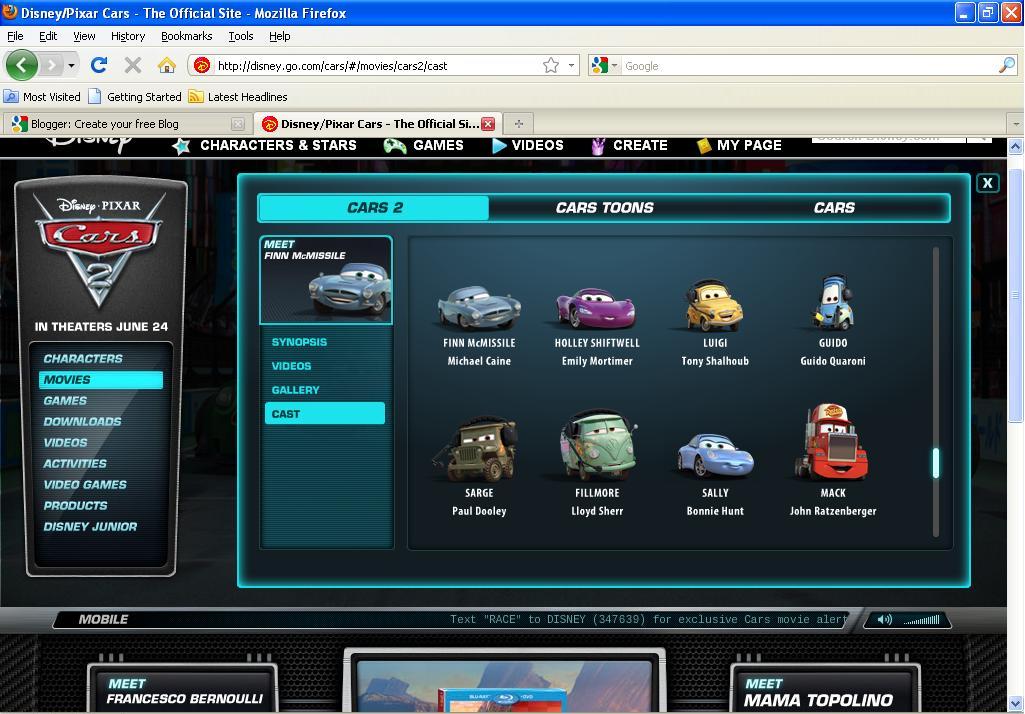Open the Tools menu
This screenshot has width=1025, height=714.
pyautogui.click(x=241, y=36)
